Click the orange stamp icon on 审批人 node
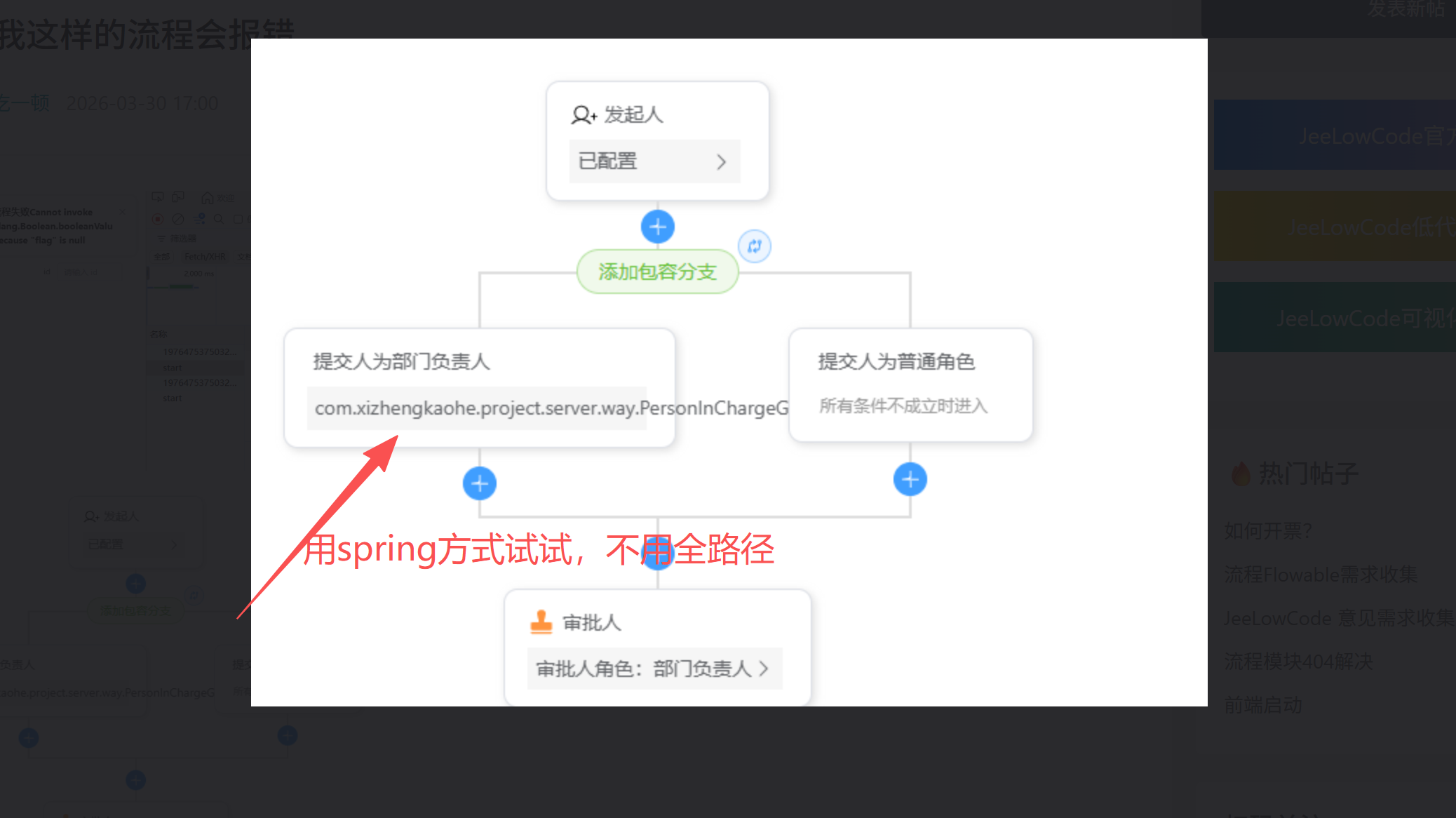The image size is (1456, 818). tap(541, 622)
